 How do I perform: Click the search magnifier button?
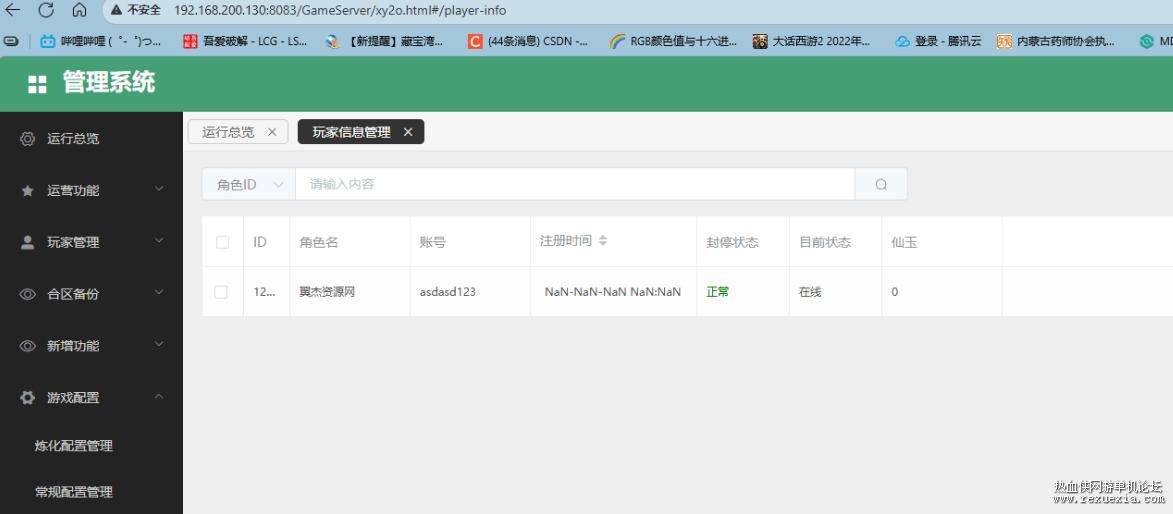(881, 184)
